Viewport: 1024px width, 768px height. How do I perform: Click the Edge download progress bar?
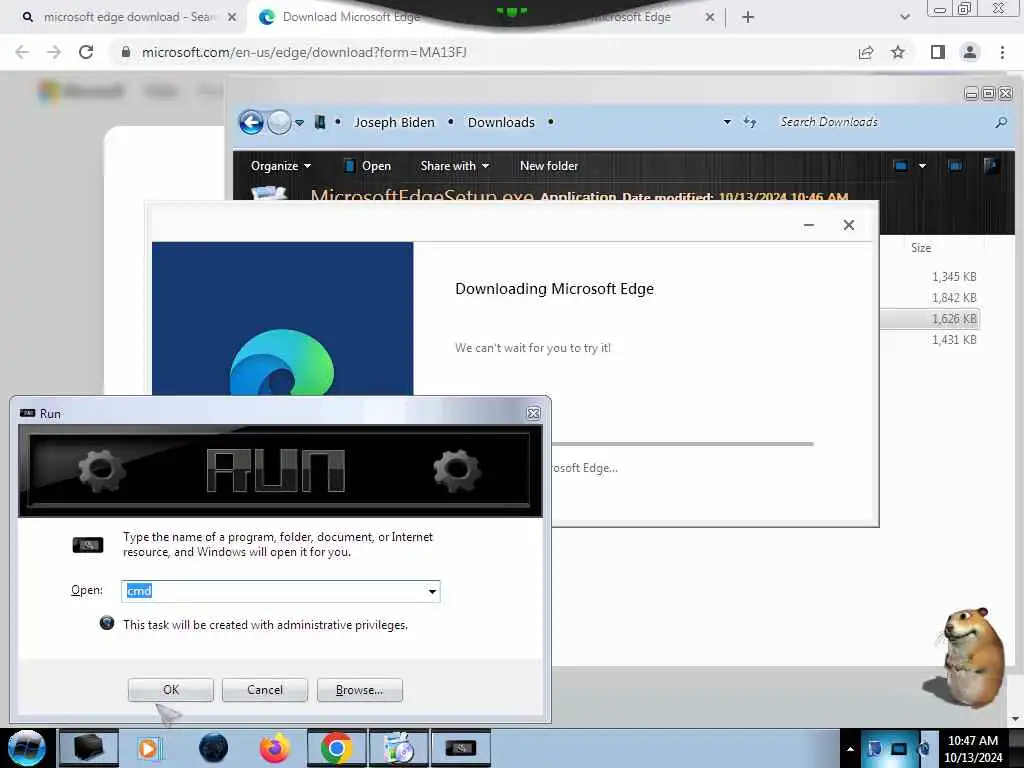tap(682, 444)
